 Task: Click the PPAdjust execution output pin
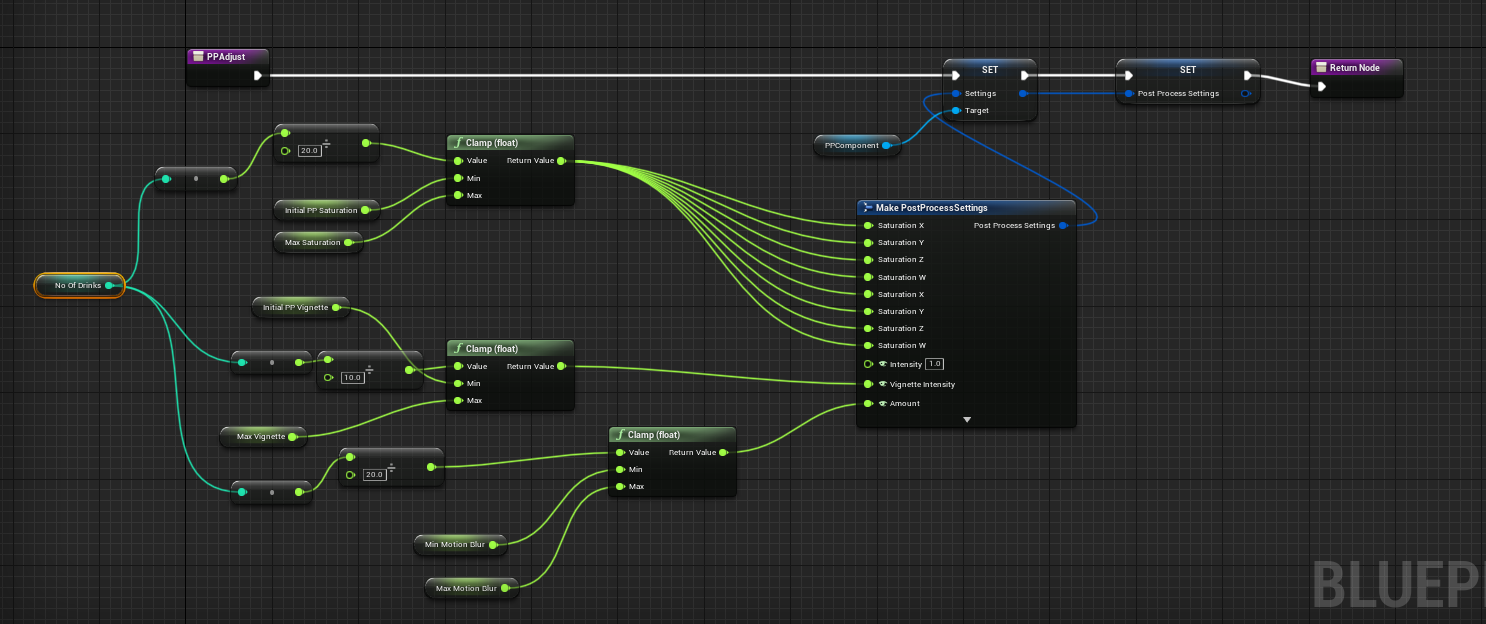(x=258, y=75)
